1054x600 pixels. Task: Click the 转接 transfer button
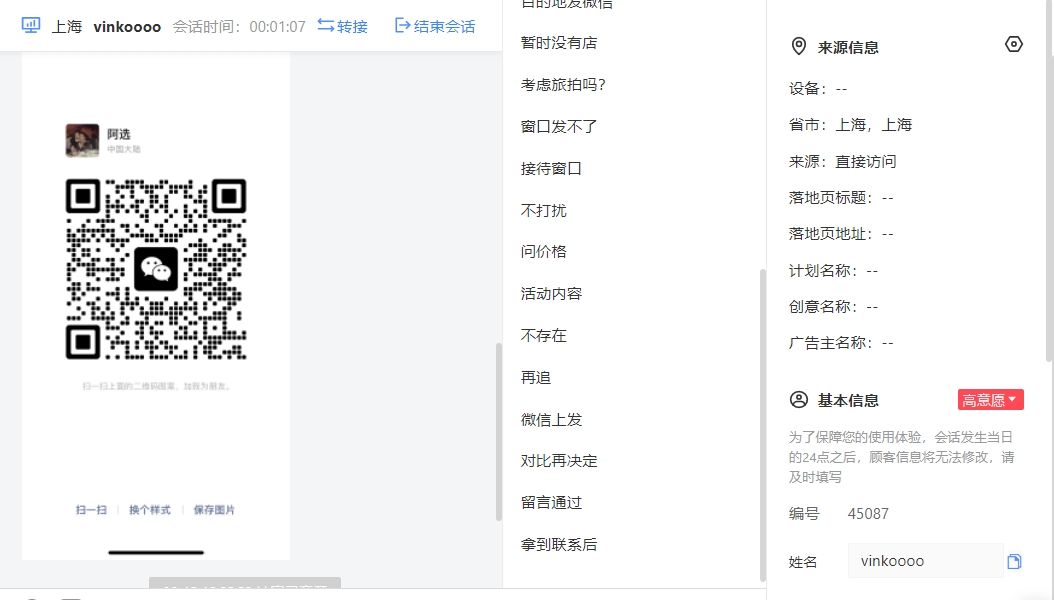(343, 26)
